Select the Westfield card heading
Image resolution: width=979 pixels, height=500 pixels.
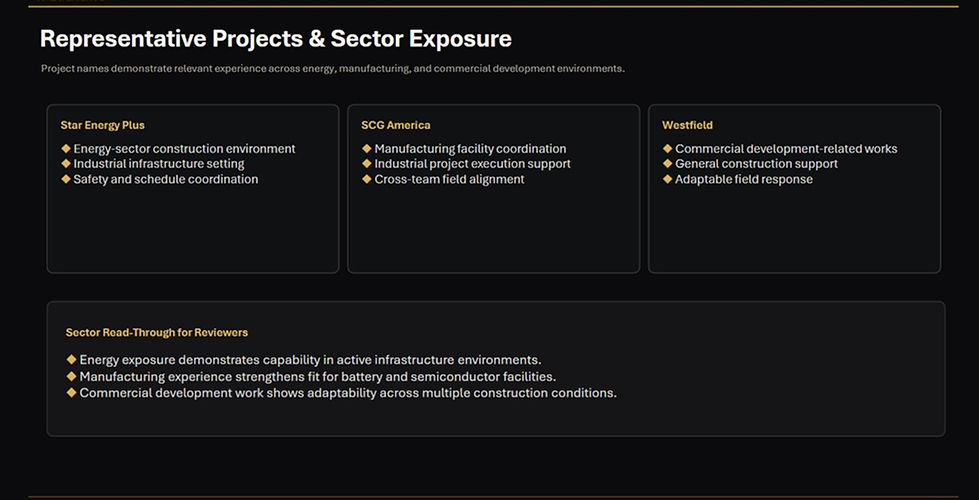pyautogui.click(x=687, y=125)
